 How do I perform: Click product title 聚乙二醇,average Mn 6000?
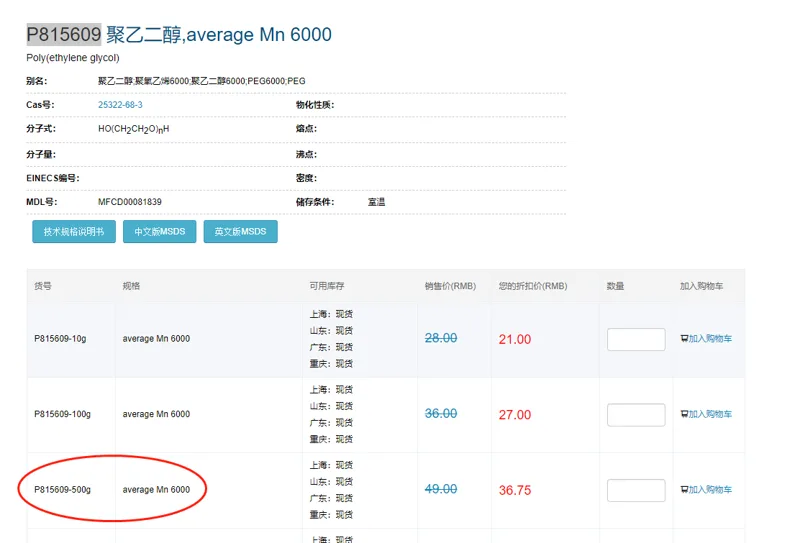(x=219, y=35)
